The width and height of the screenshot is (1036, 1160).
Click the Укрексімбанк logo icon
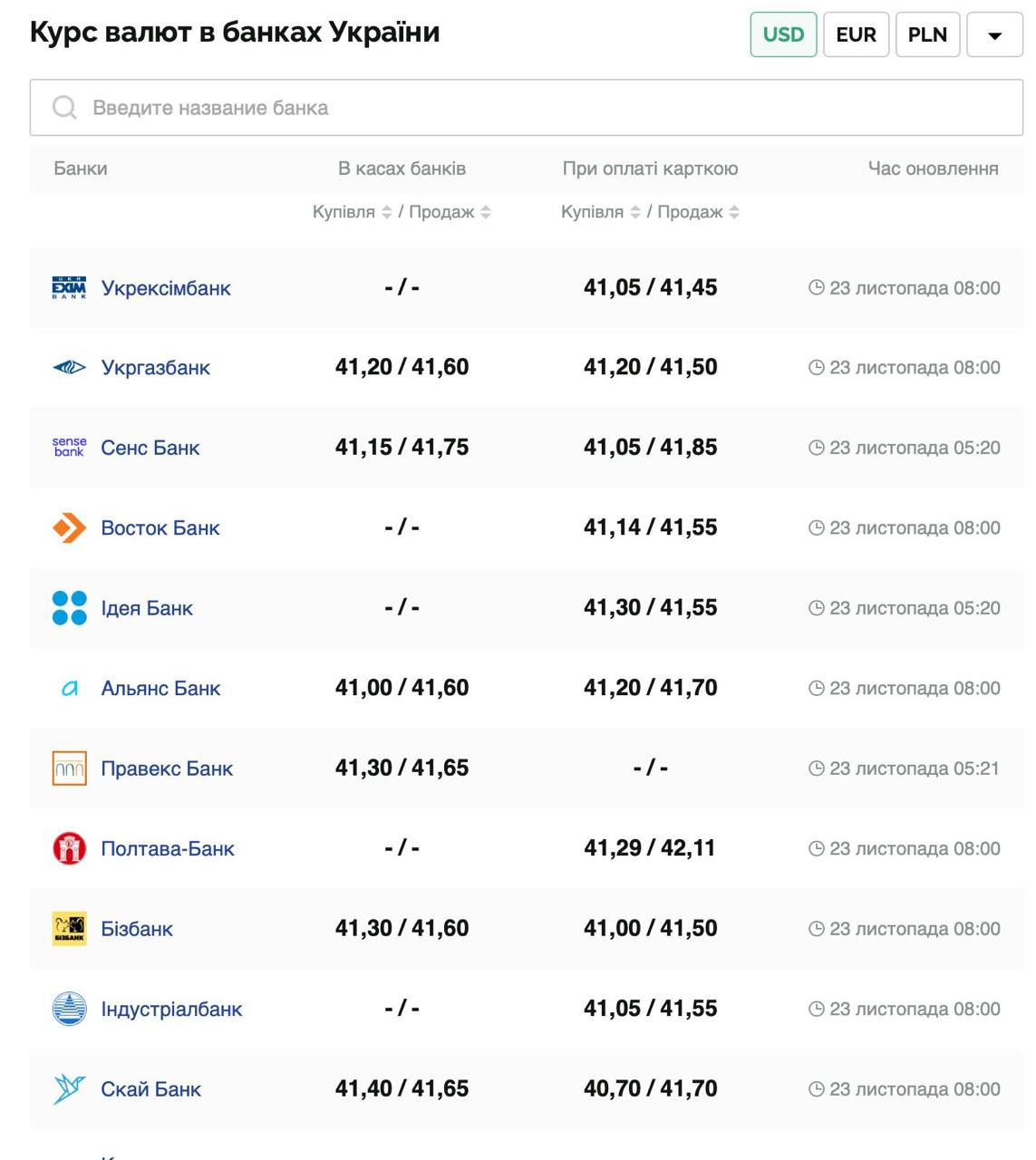coord(69,288)
